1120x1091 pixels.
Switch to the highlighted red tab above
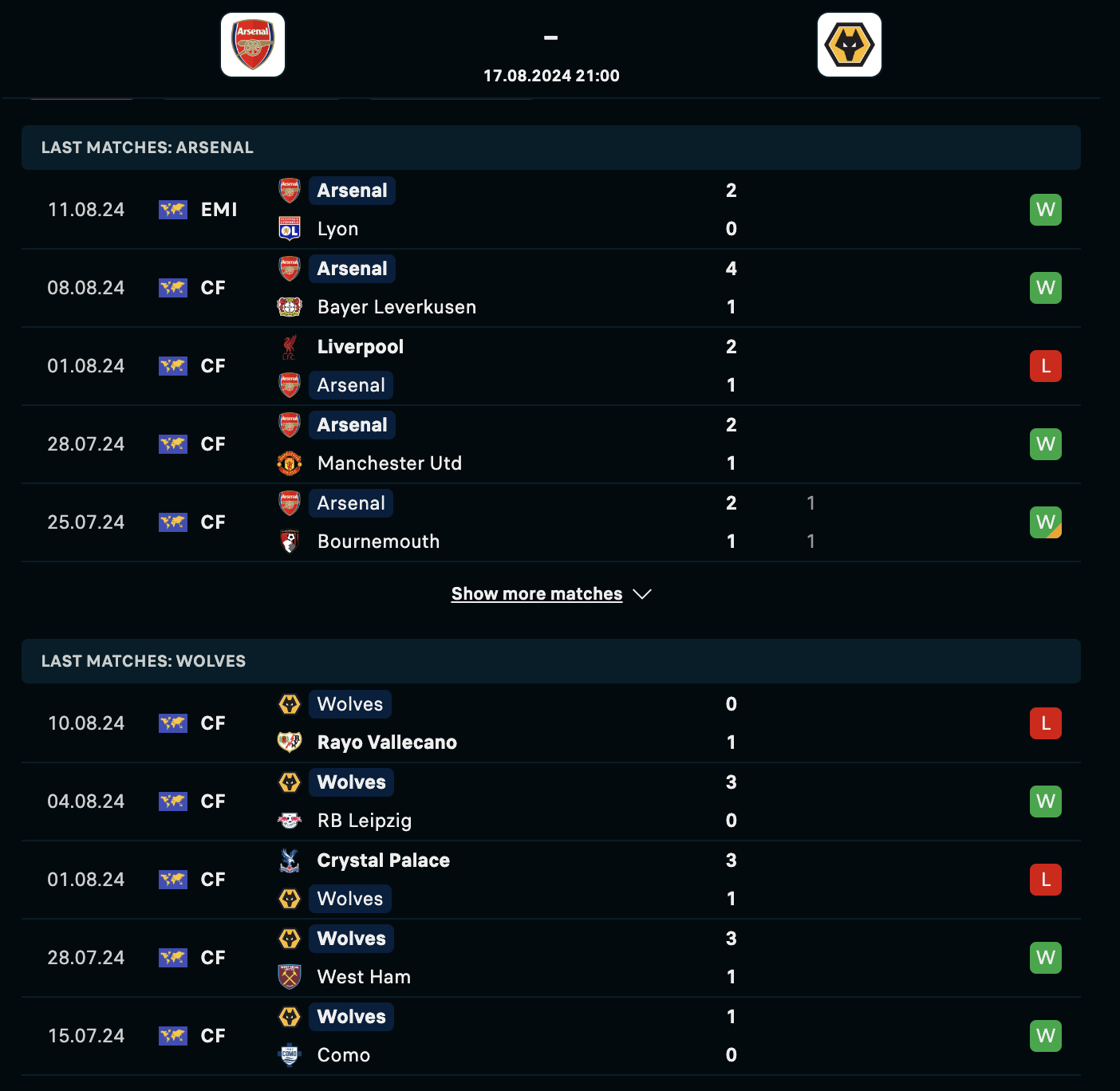[x=81, y=96]
